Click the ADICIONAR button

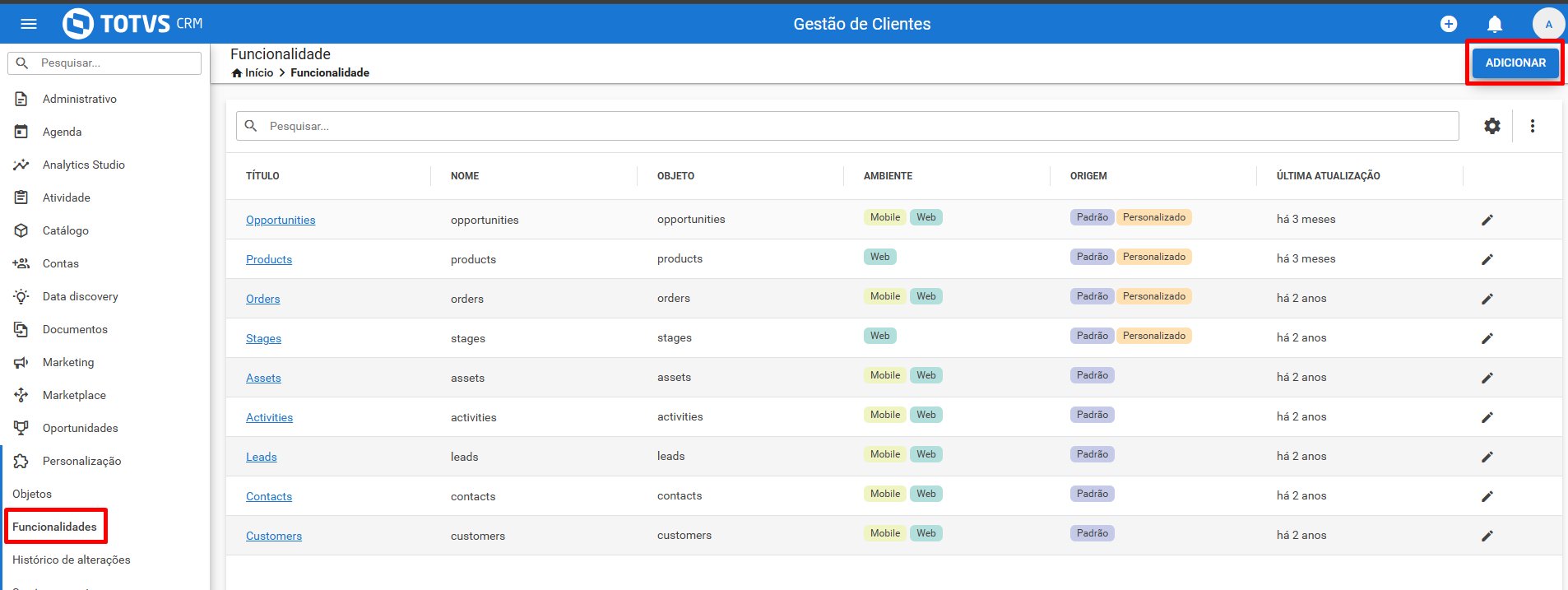1515,63
